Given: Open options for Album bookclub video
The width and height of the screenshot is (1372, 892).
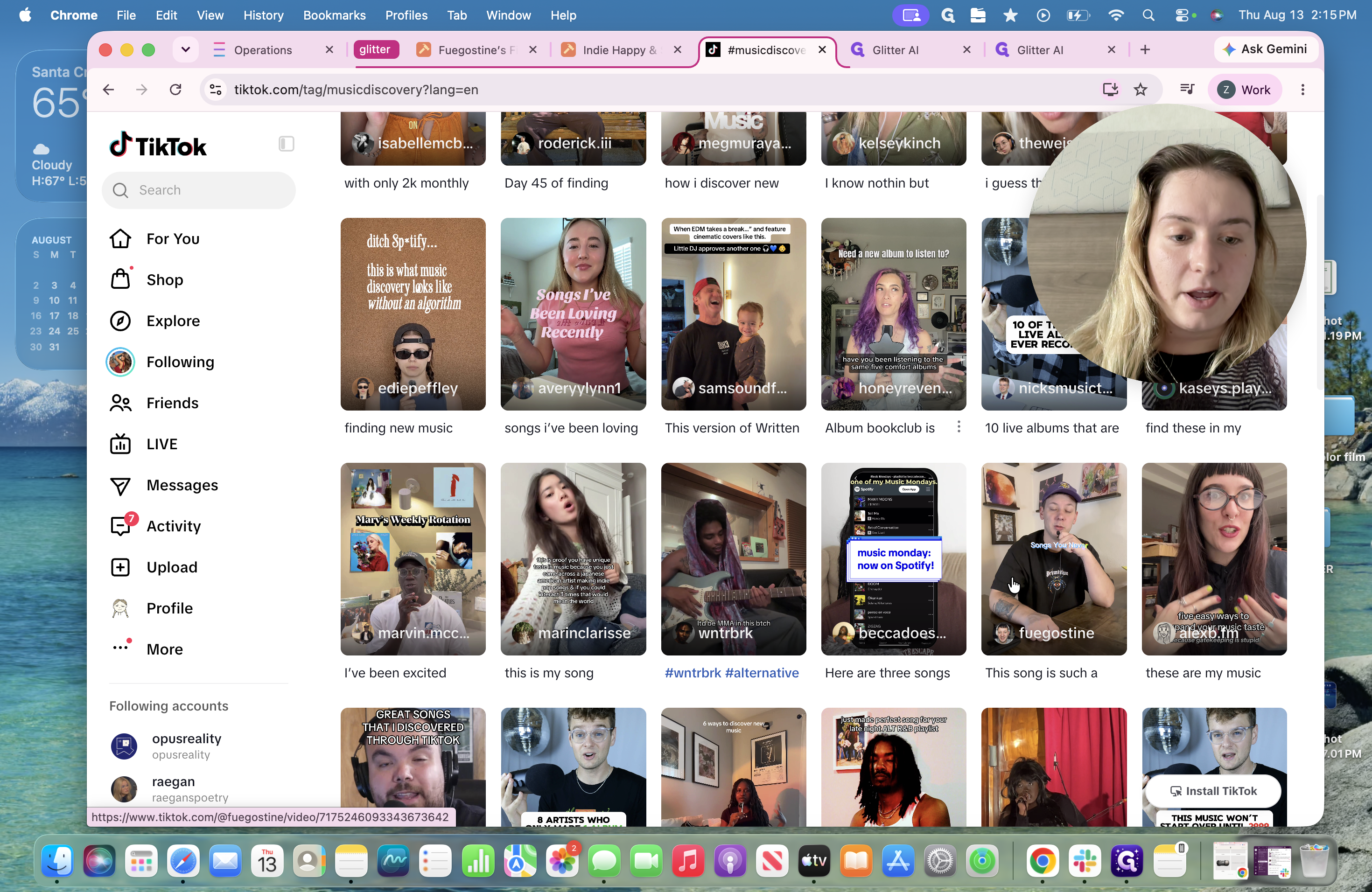Looking at the screenshot, I should 959,427.
